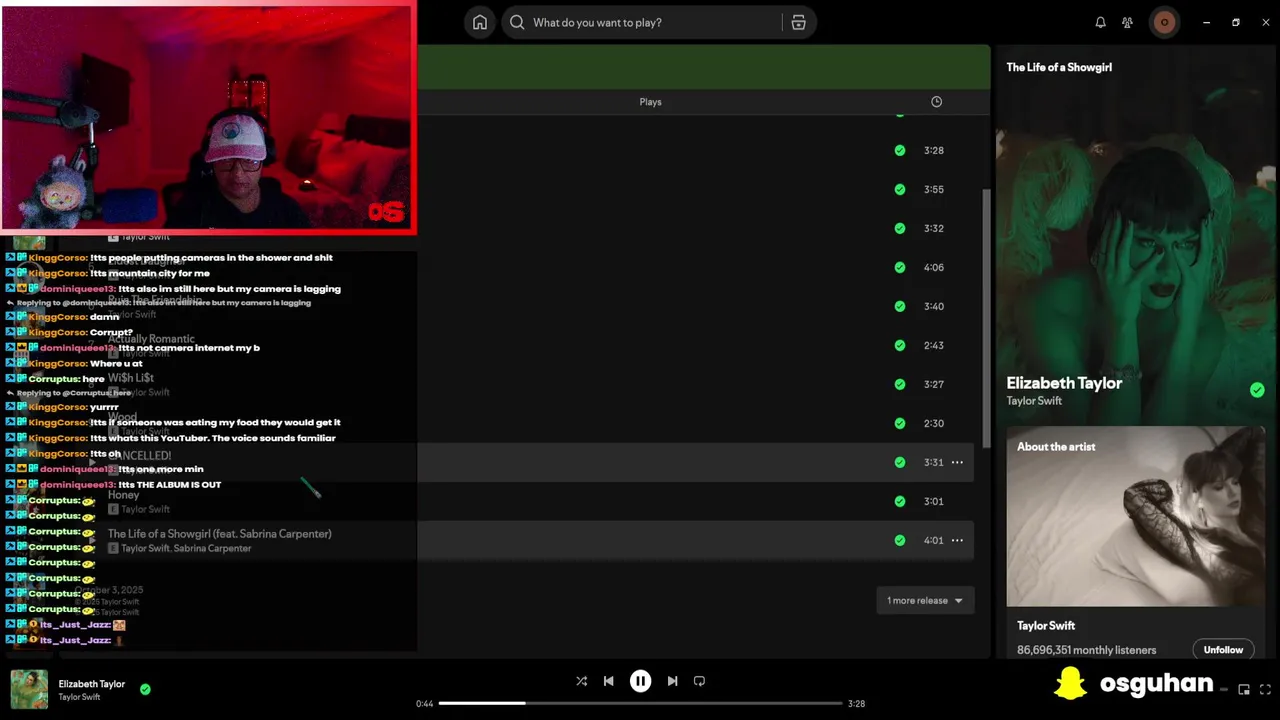Open the notifications bell
This screenshot has height=720, width=1280.
tap(1100, 22)
